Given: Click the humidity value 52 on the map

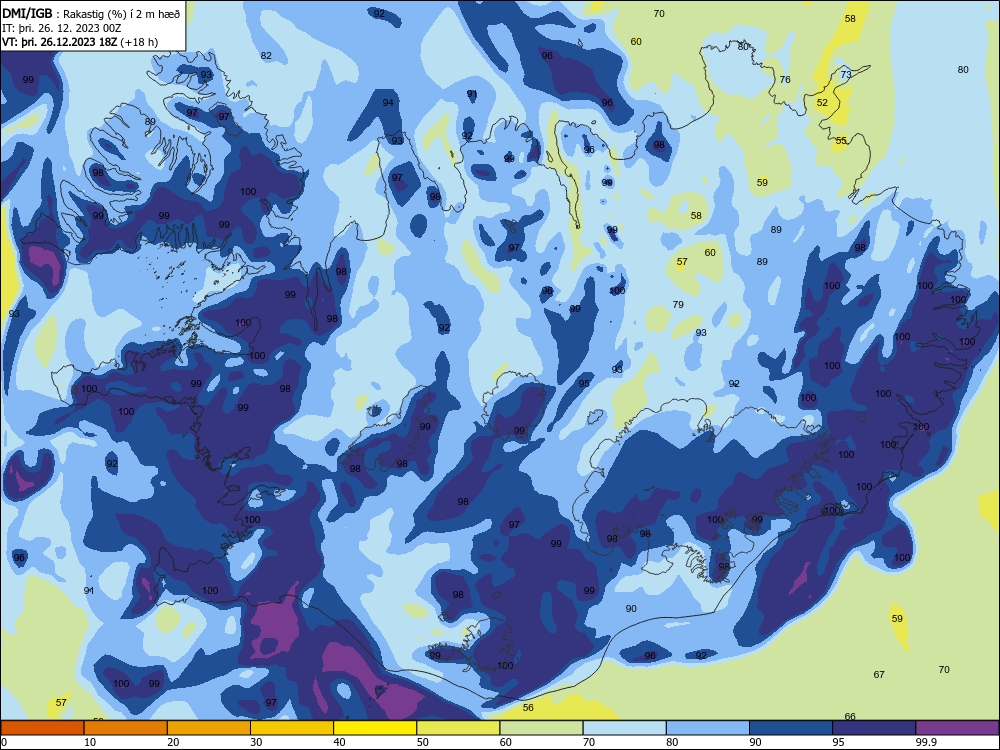Looking at the screenshot, I should [822, 103].
